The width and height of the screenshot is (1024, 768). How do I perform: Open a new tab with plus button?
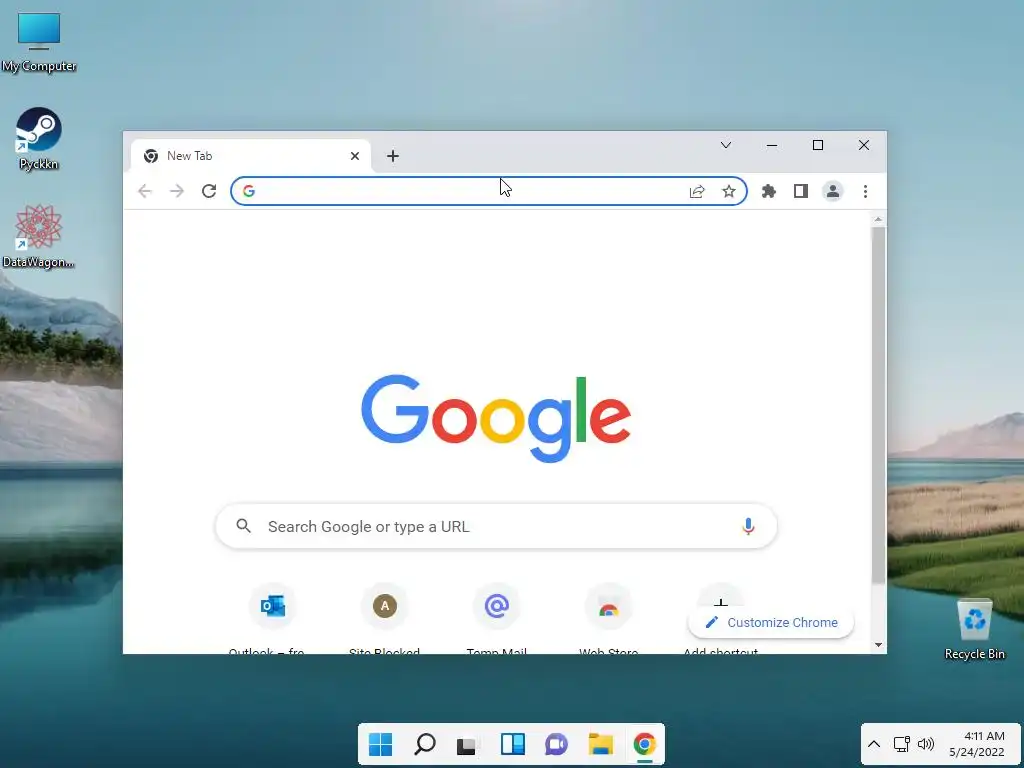pos(392,156)
